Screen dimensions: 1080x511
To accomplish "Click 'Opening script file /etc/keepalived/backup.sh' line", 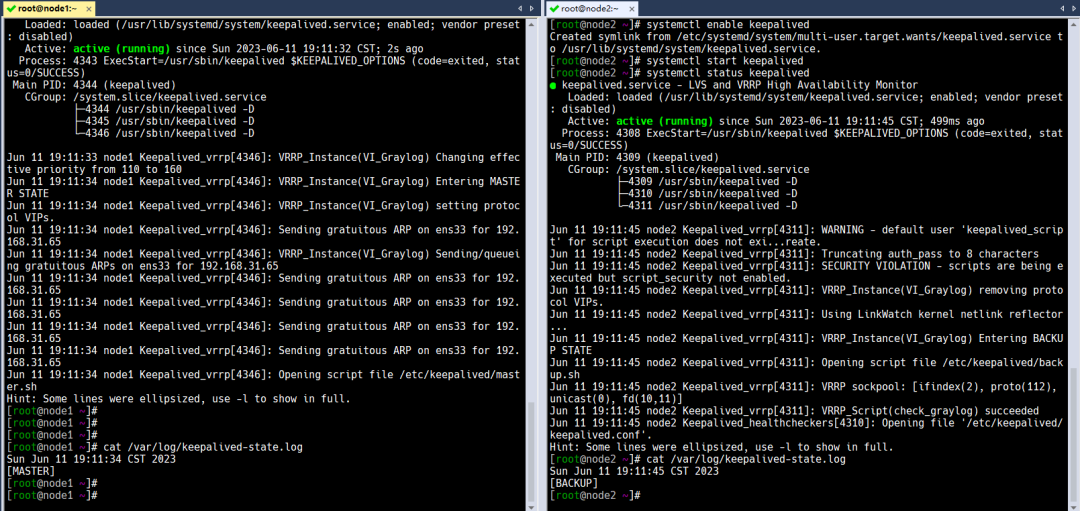I will pos(807,368).
